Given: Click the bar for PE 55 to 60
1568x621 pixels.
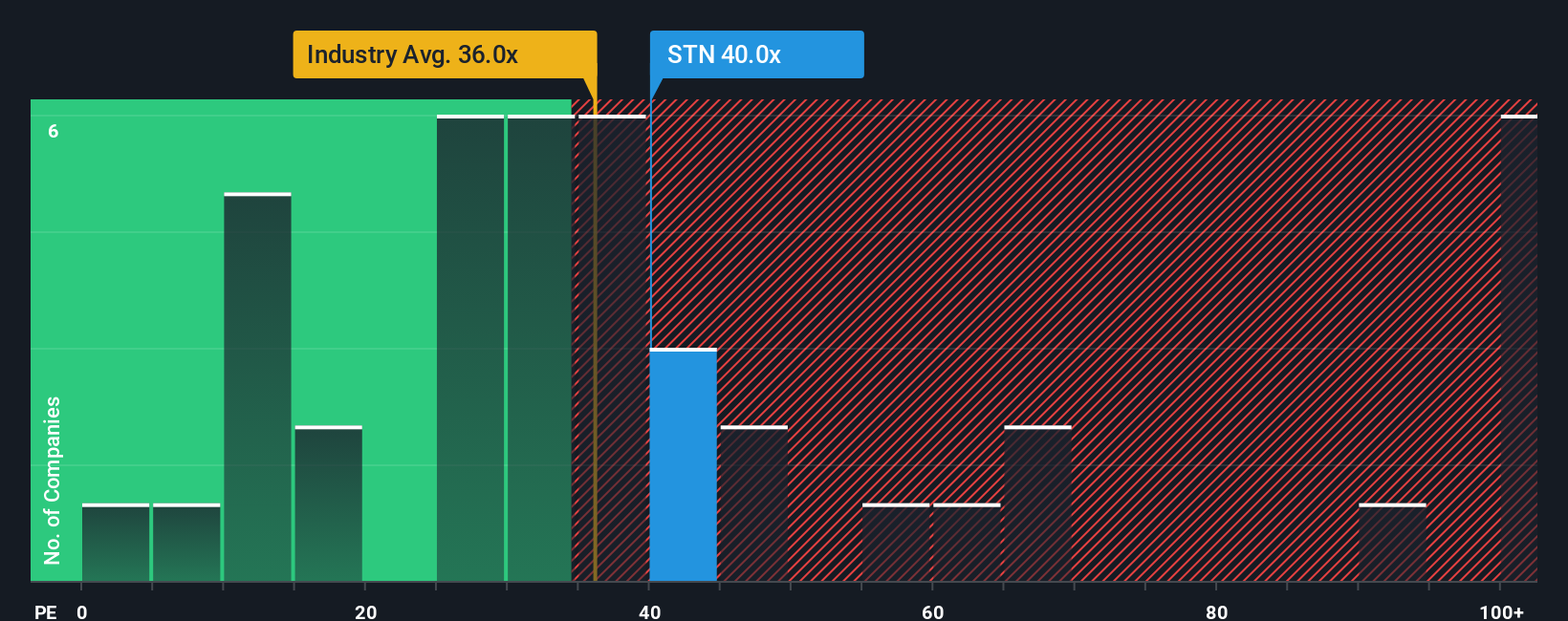Looking at the screenshot, I should point(896,543).
